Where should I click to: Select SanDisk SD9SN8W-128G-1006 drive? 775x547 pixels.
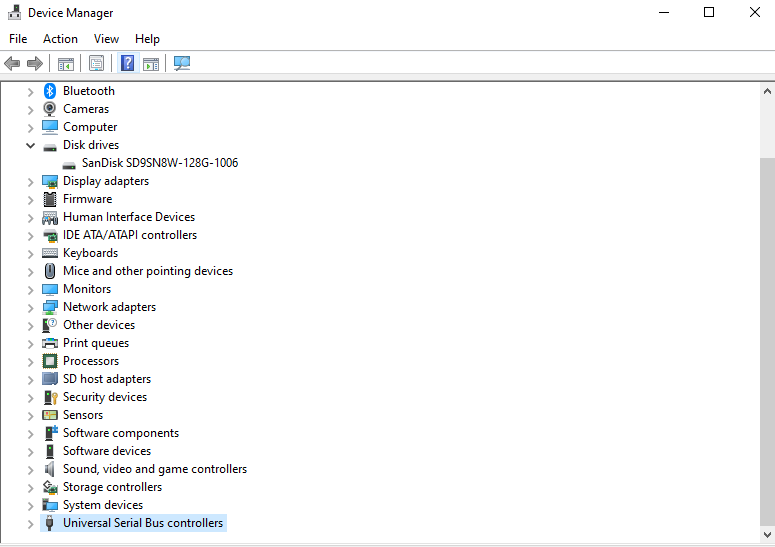(x=160, y=163)
